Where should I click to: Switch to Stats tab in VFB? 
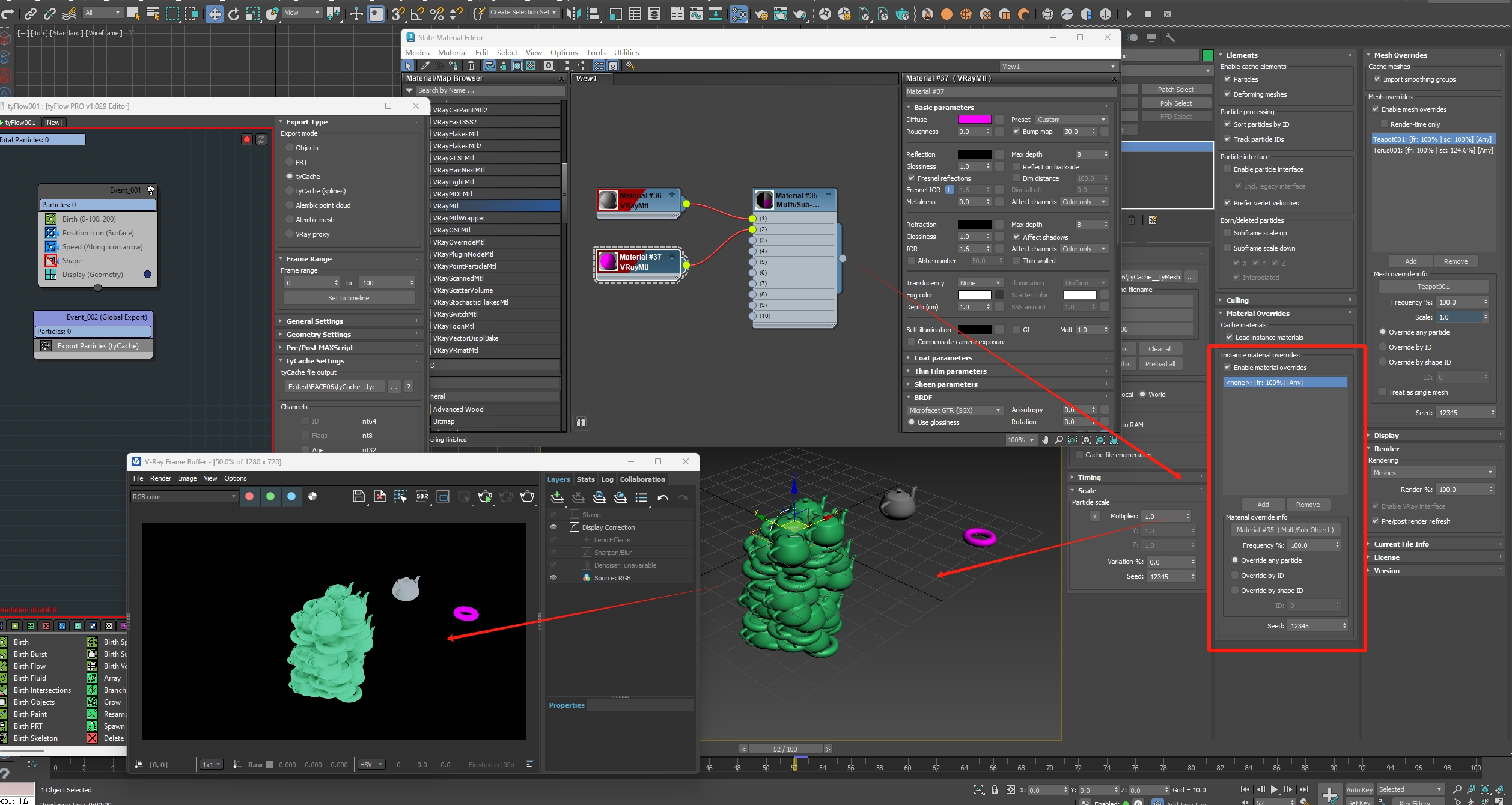(585, 479)
